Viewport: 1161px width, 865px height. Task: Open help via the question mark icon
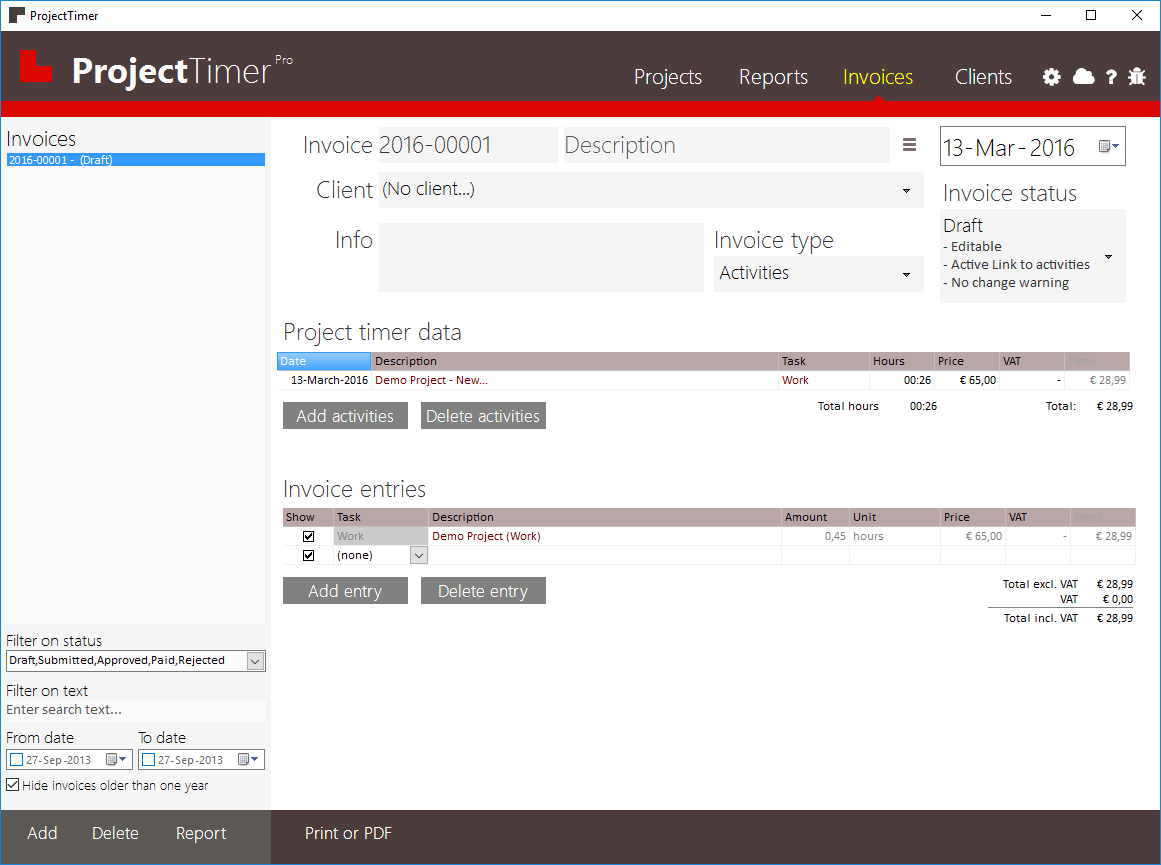pyautogui.click(x=1111, y=76)
